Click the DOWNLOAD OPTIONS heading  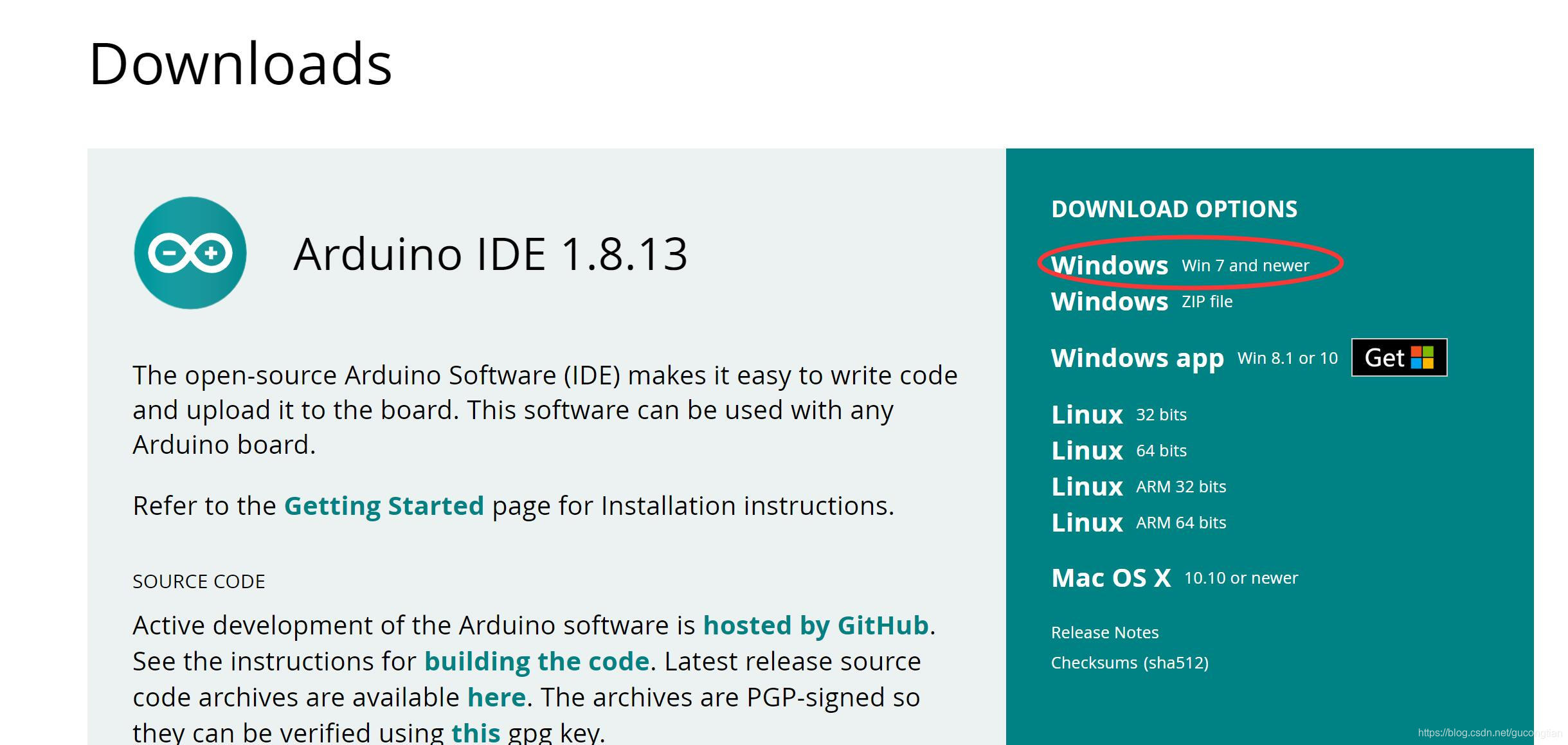(x=1174, y=209)
